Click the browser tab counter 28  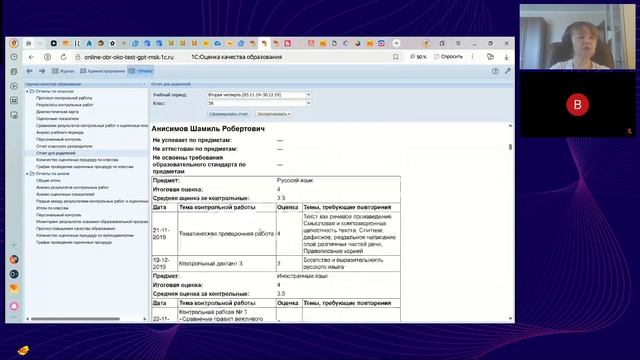click(29, 43)
